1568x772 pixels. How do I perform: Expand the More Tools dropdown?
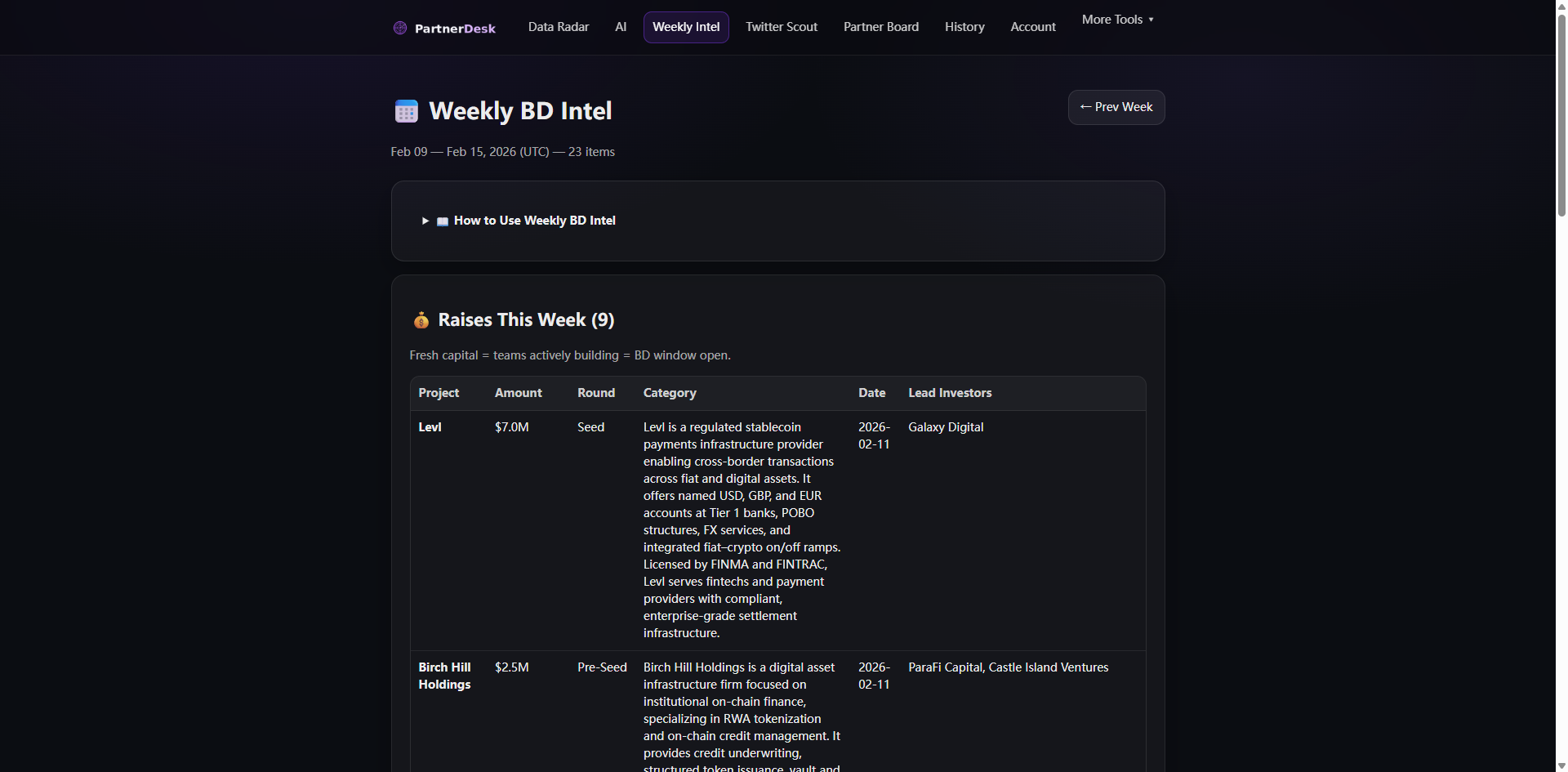[x=1117, y=20]
